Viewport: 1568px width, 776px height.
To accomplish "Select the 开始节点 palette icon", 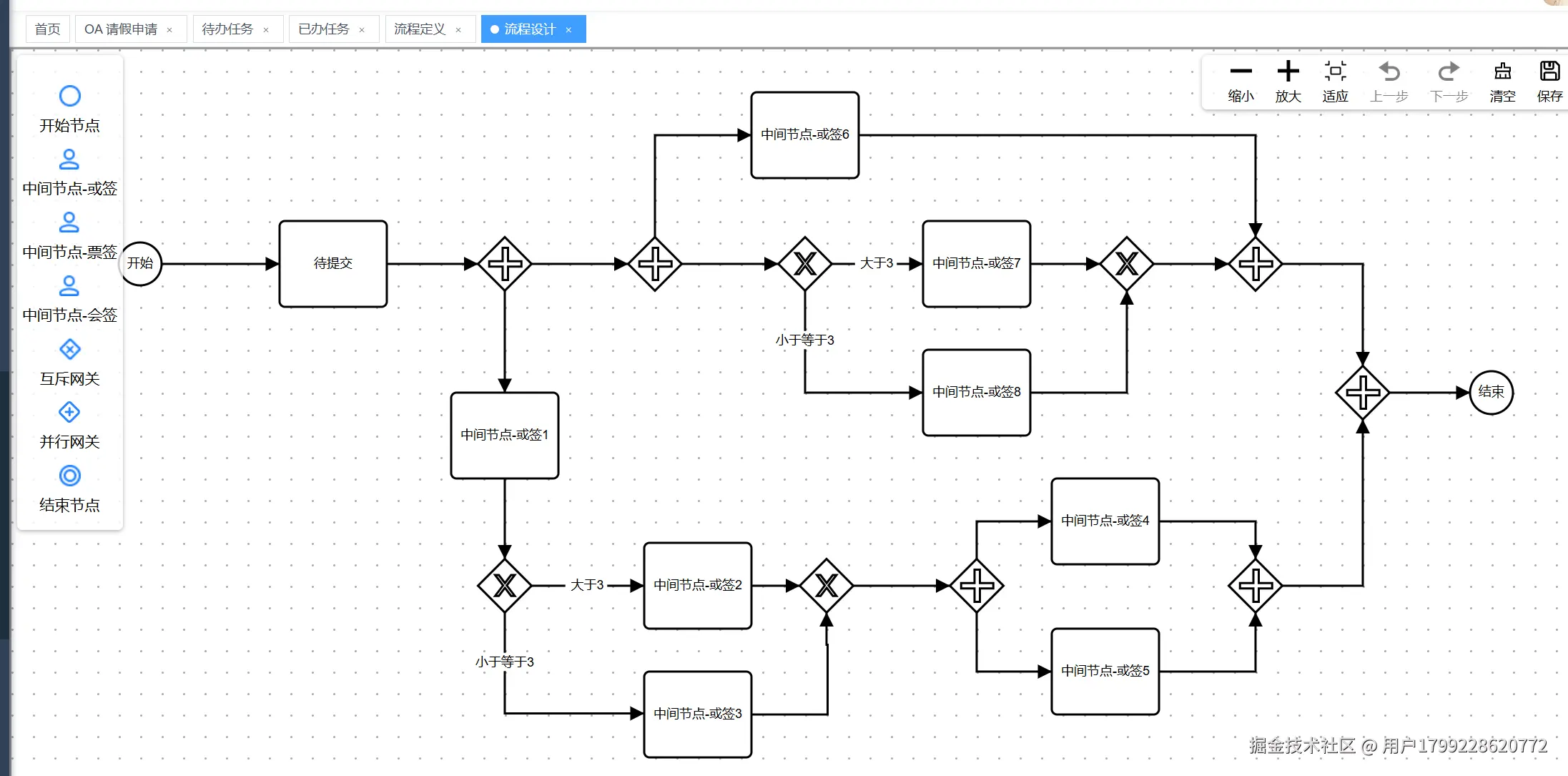I will click(x=69, y=96).
